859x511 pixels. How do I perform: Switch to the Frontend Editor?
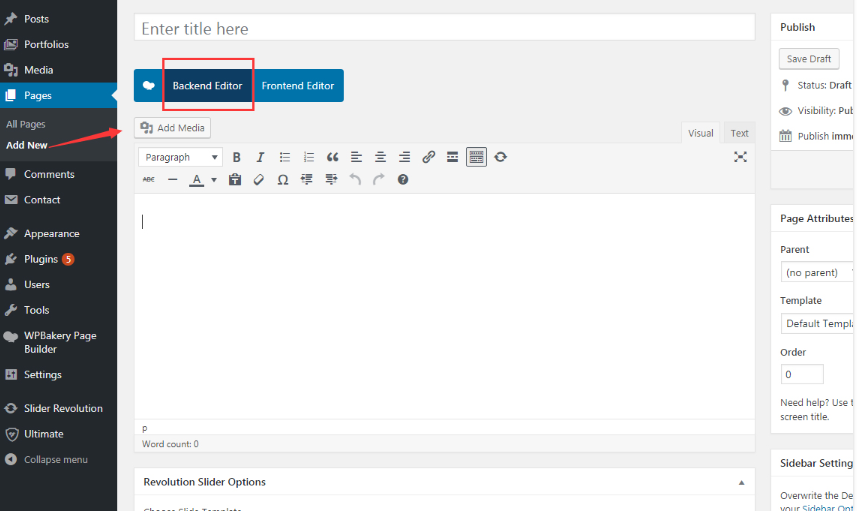click(297, 85)
